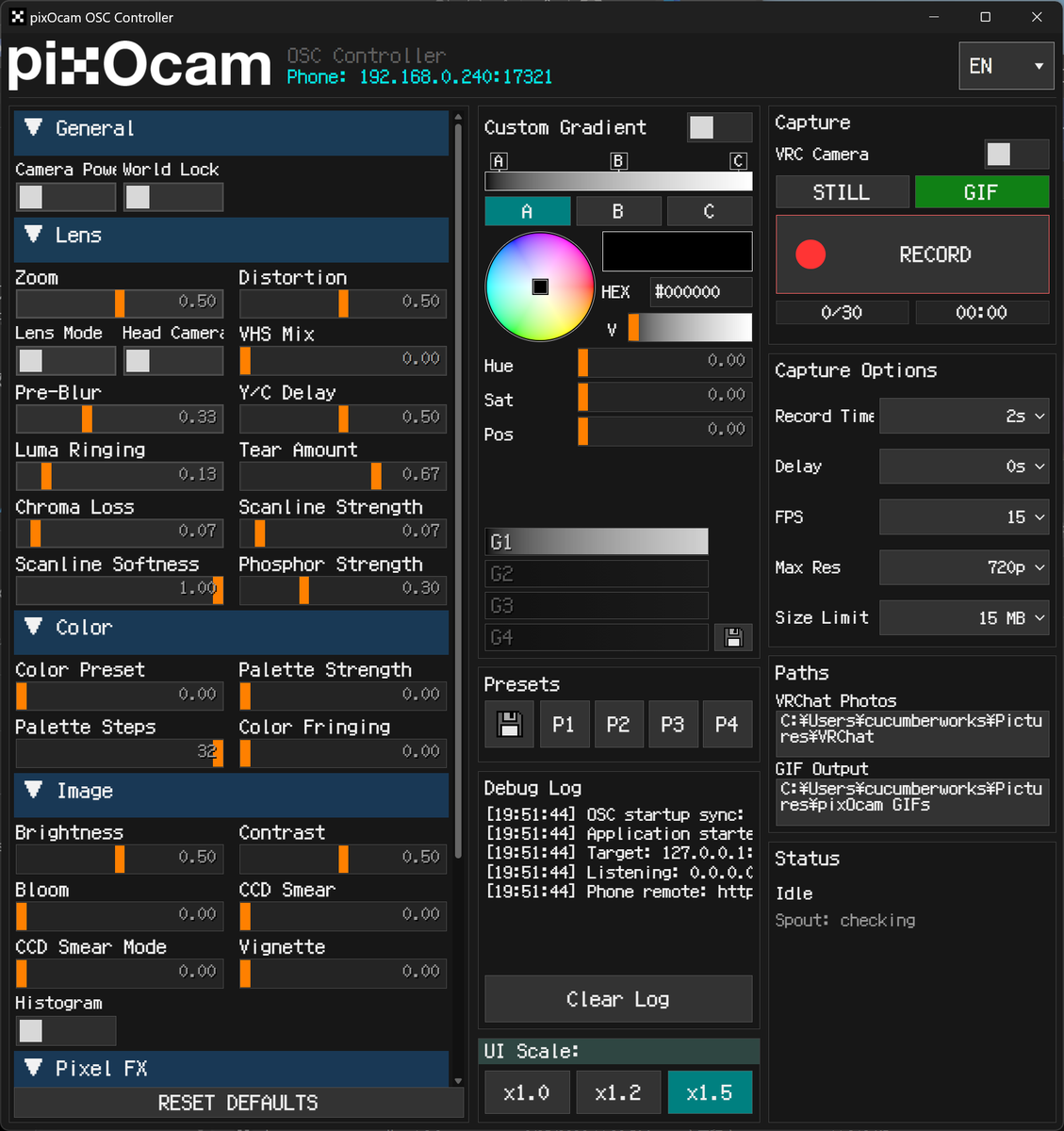Open the FPS dropdown
Screen dimensions: 1064x1131
coord(964,517)
